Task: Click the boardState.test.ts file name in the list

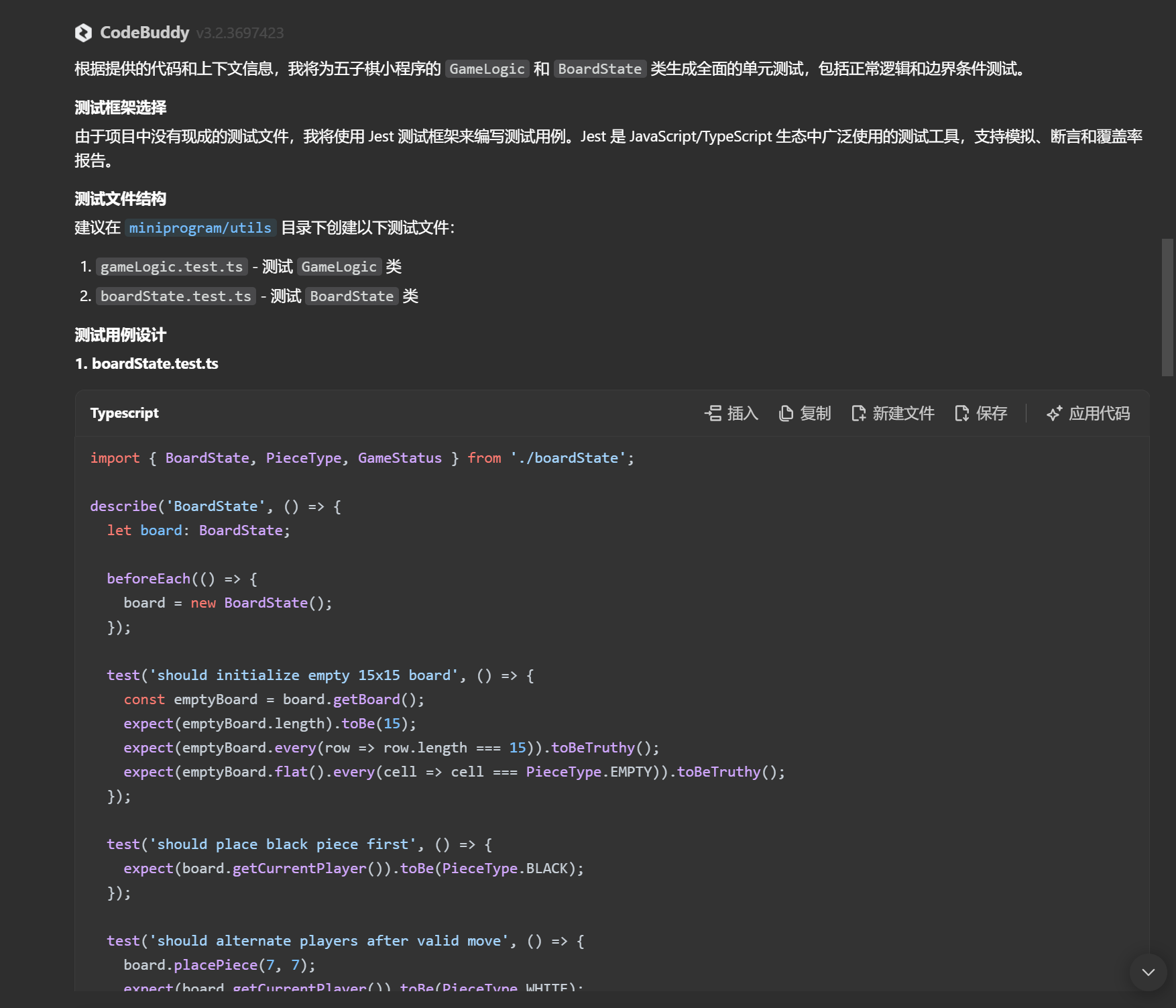Action: [176, 296]
